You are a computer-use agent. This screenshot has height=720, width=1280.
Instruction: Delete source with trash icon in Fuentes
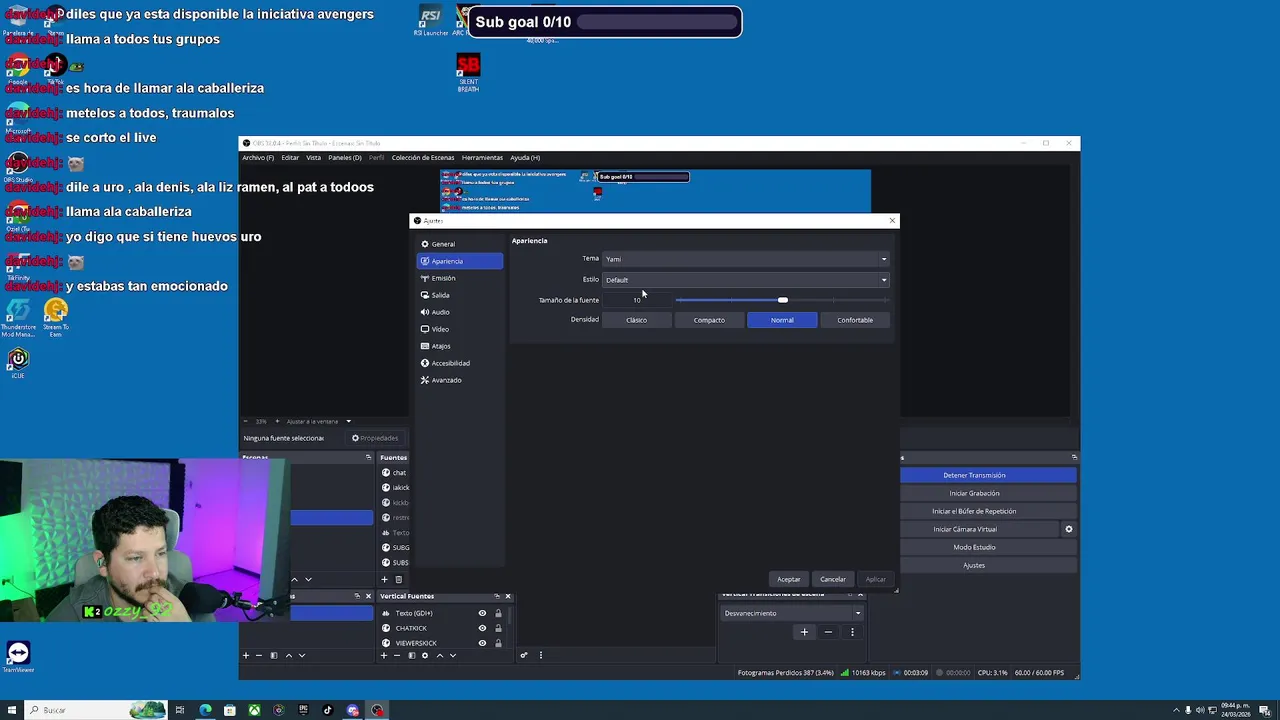(398, 580)
